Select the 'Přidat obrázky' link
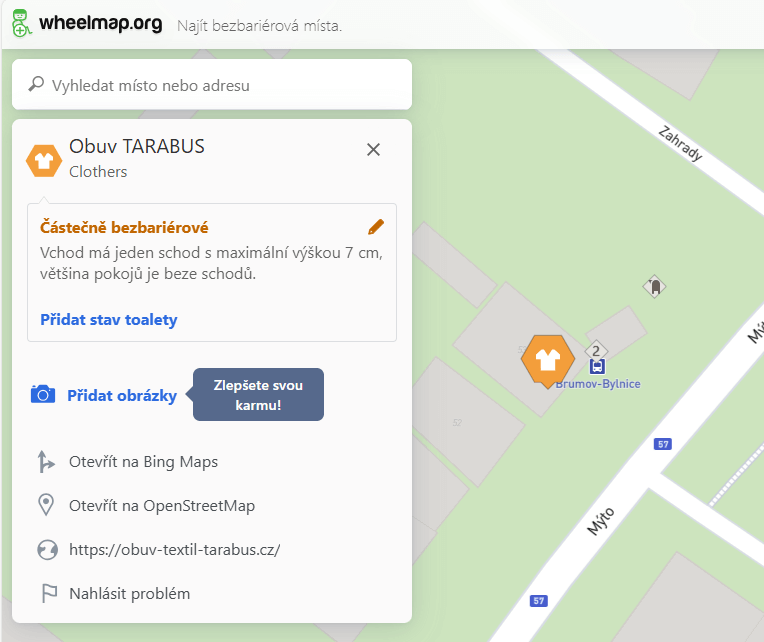Screen dimensions: 764x642 point(122,395)
